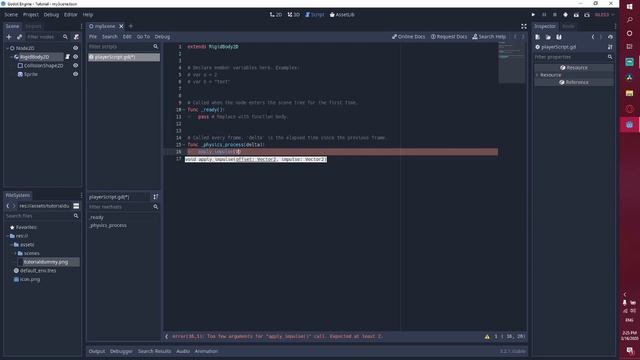Click the attach script icon in Scene dock
Viewport: 640px width, 360px height.
(x=76, y=37)
